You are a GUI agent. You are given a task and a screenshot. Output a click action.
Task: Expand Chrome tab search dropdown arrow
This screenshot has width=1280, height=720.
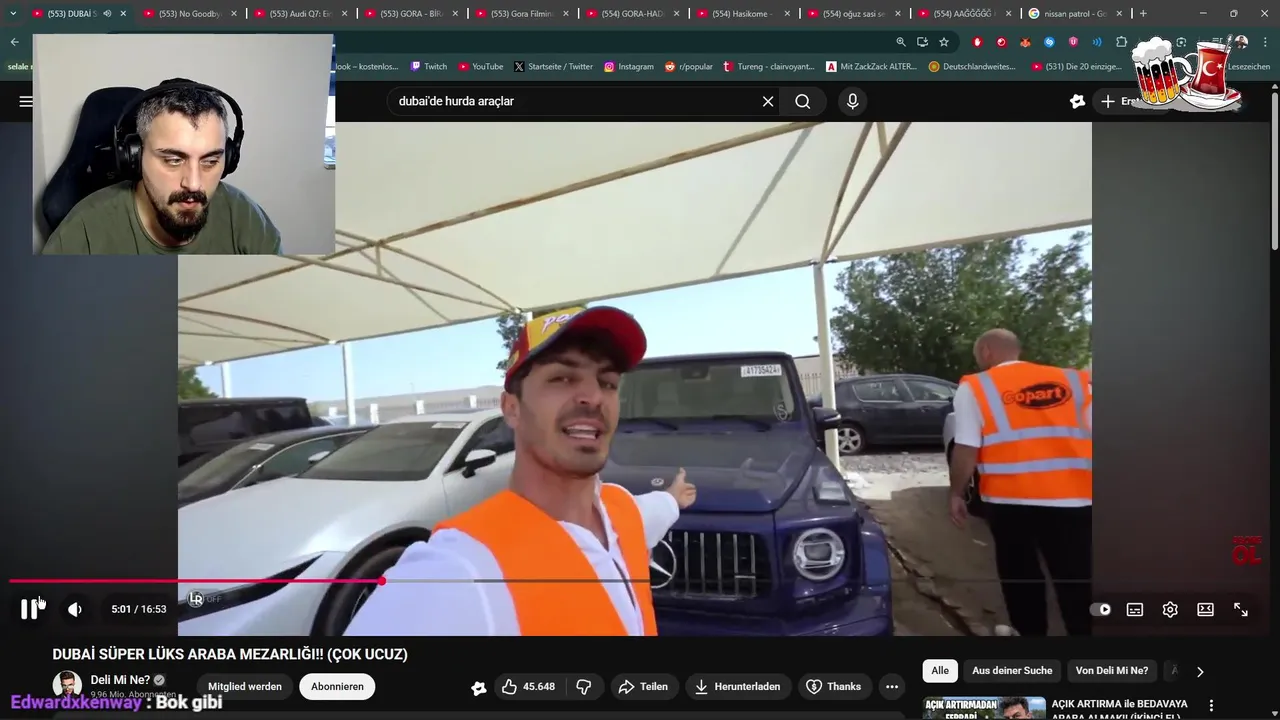click(13, 13)
